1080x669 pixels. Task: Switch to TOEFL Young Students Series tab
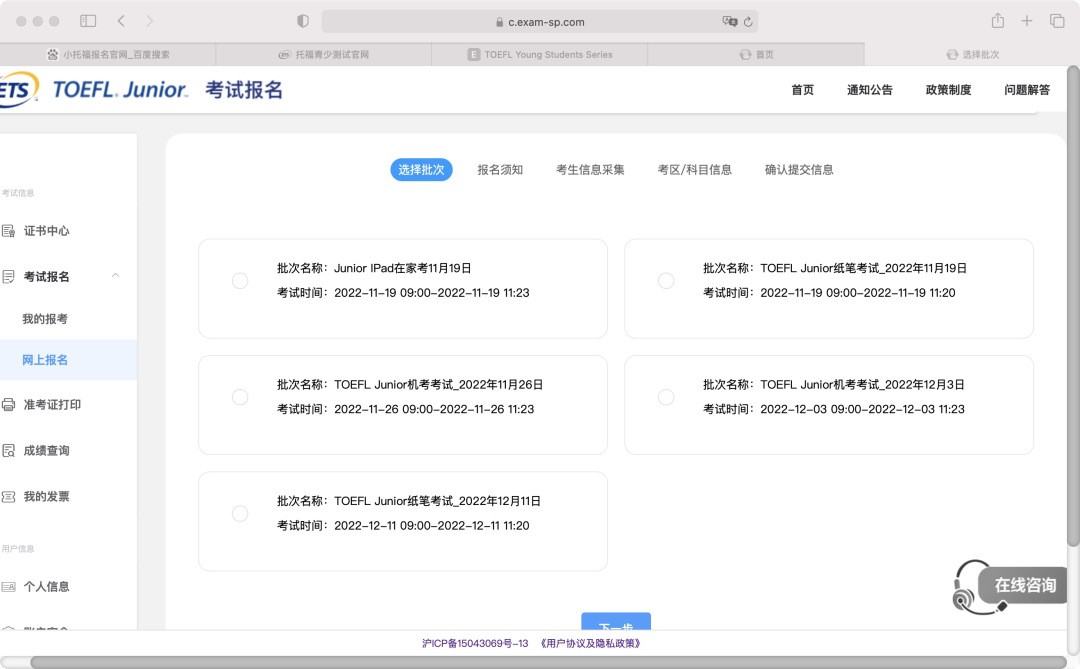coord(539,54)
